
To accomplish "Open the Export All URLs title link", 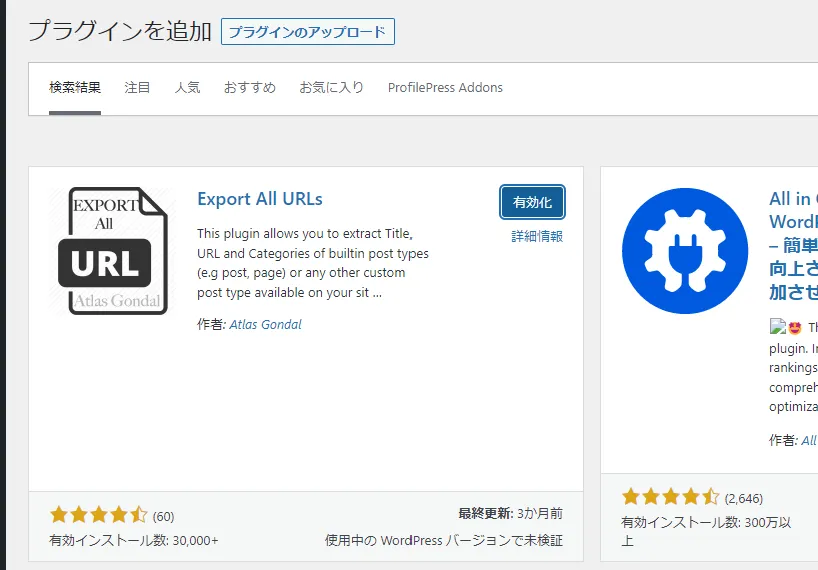I will click(260, 199).
